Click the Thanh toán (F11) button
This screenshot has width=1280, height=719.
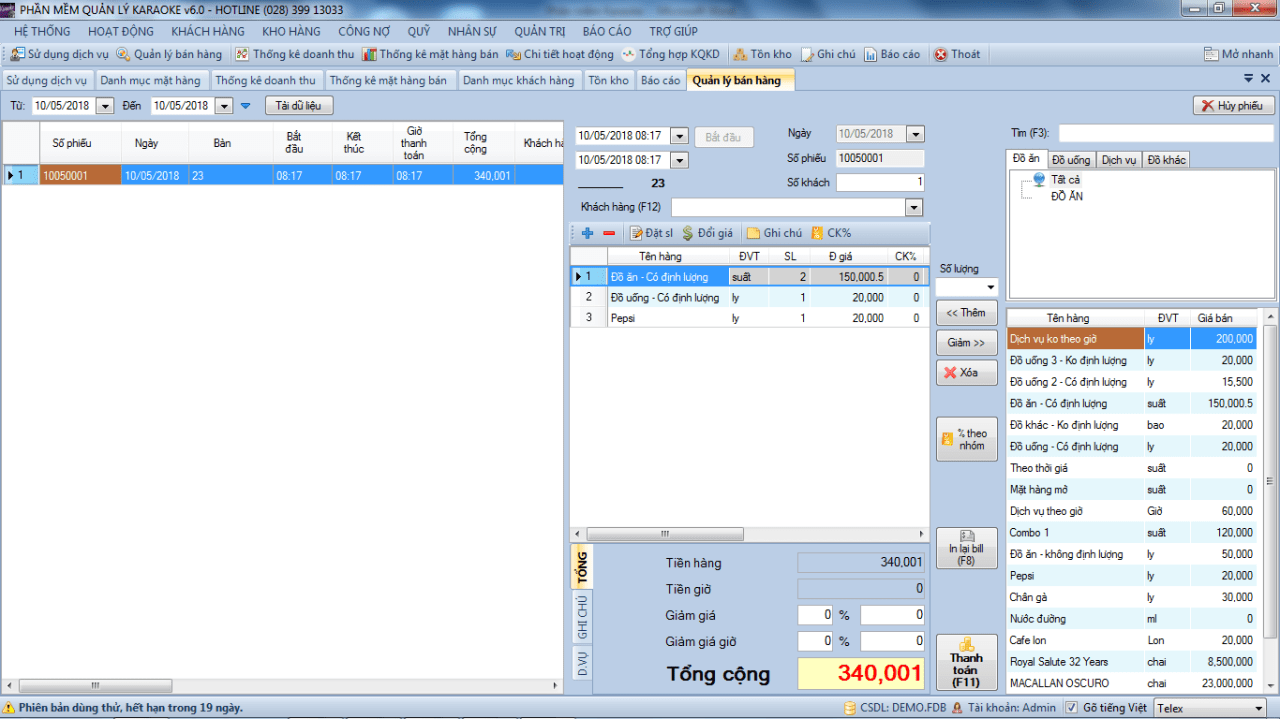coord(966,662)
